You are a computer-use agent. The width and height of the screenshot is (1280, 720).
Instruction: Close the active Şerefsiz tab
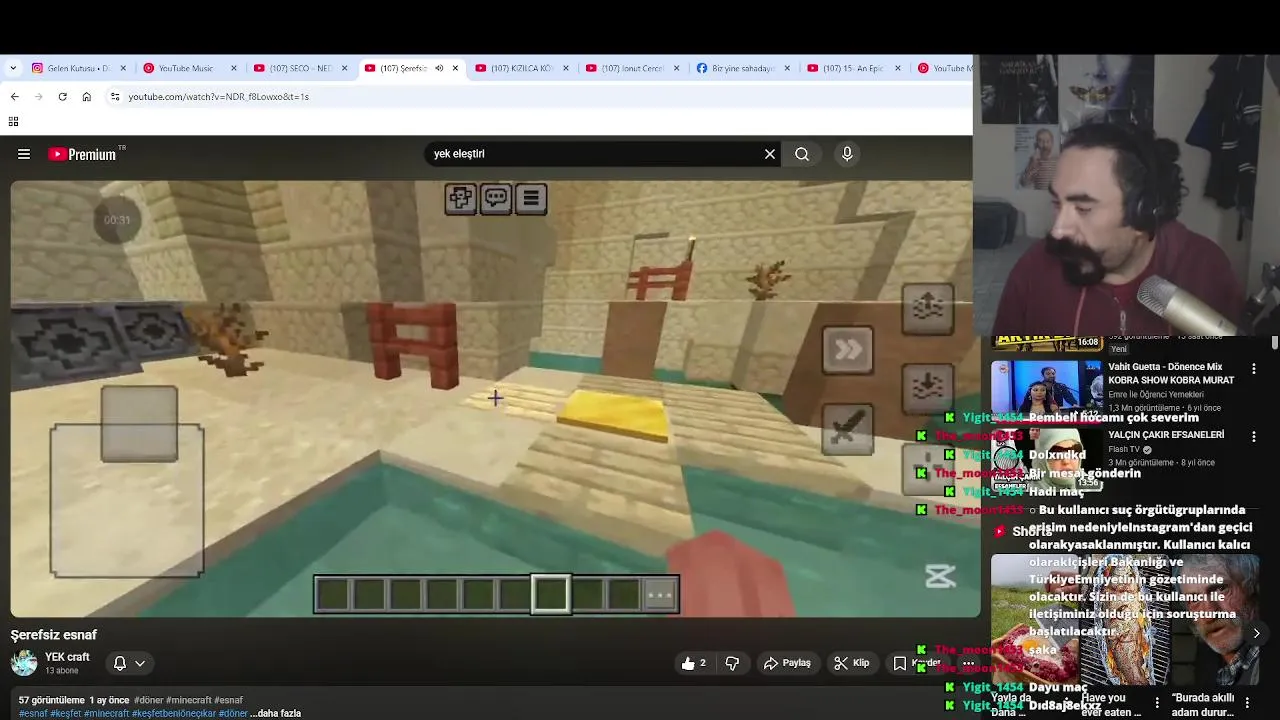tap(455, 68)
